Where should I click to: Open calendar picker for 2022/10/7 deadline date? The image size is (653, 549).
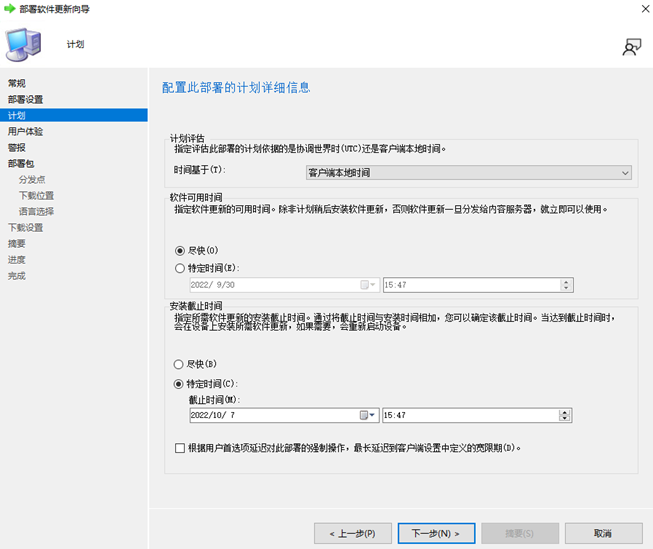pyautogui.click(x=367, y=415)
